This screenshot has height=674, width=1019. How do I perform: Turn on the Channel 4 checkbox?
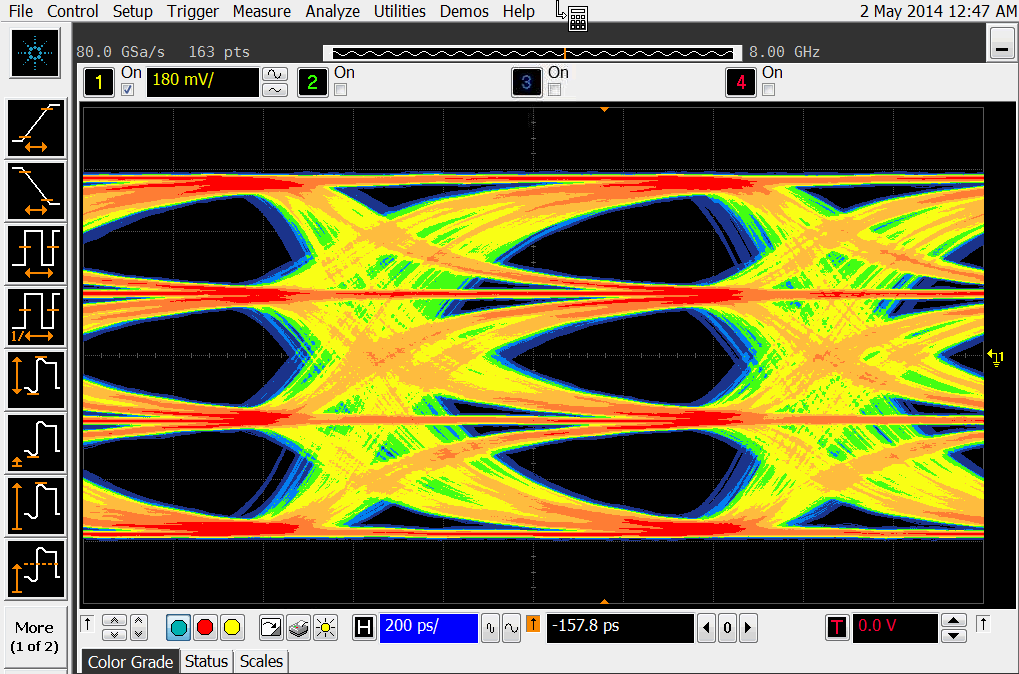pos(768,90)
